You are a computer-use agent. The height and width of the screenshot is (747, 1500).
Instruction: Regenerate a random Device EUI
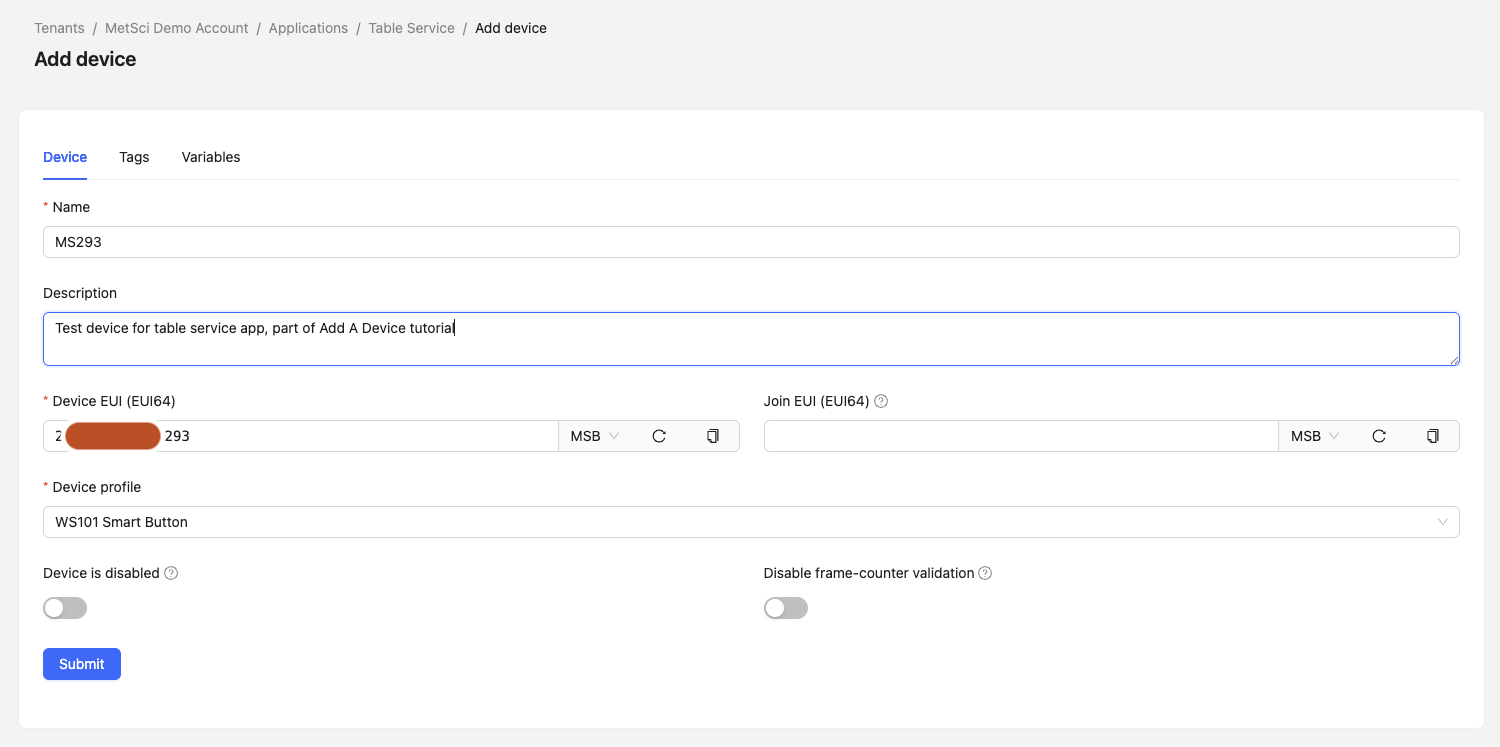[659, 435]
